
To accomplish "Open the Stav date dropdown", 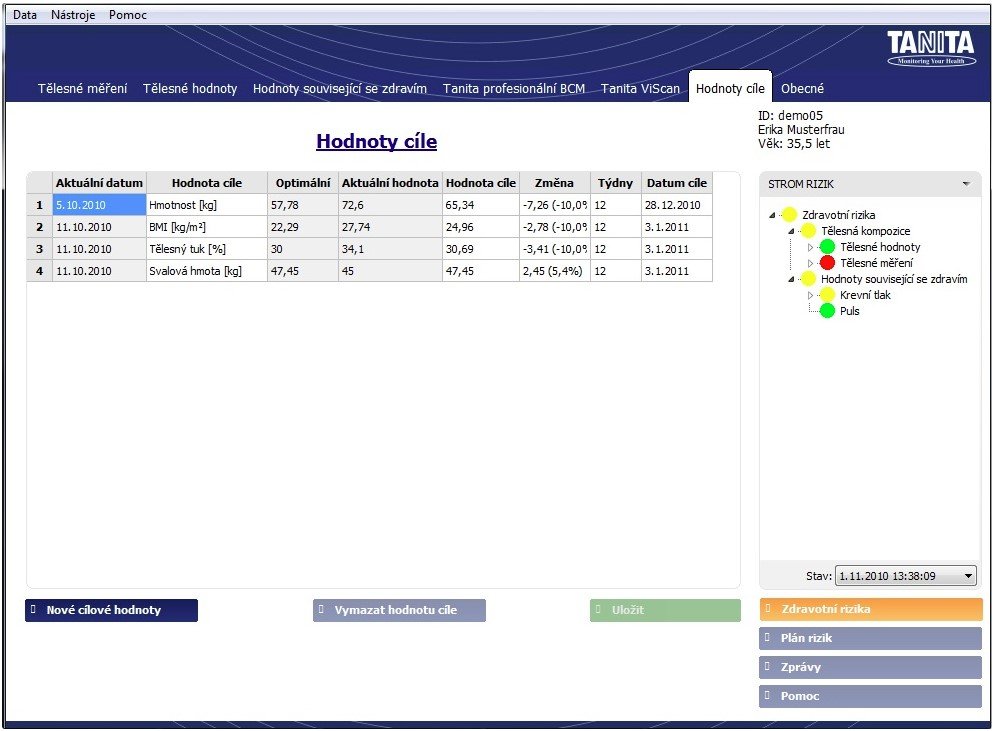I will 968,576.
